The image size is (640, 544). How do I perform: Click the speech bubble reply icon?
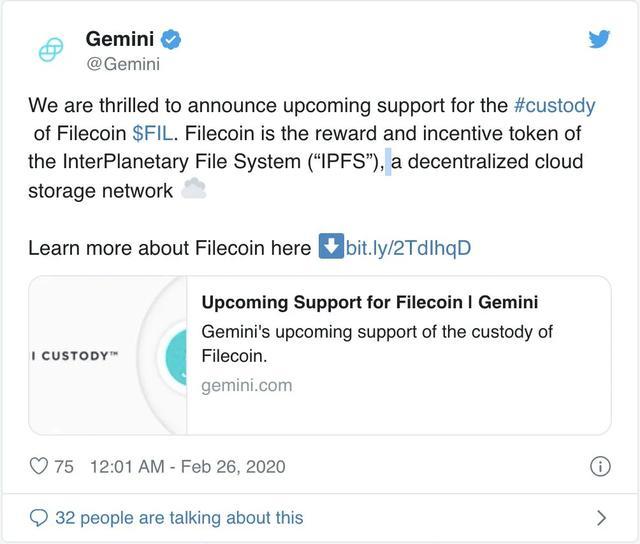(39, 518)
